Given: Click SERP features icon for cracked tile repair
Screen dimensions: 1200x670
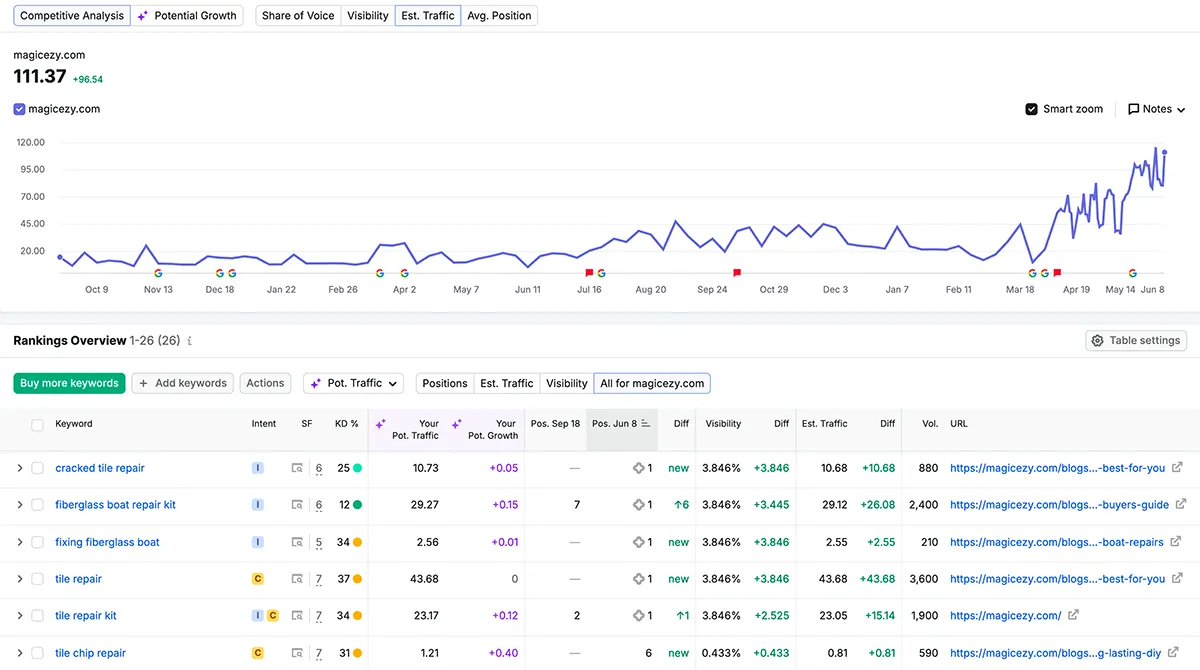Looking at the screenshot, I should pyautogui.click(x=297, y=468).
